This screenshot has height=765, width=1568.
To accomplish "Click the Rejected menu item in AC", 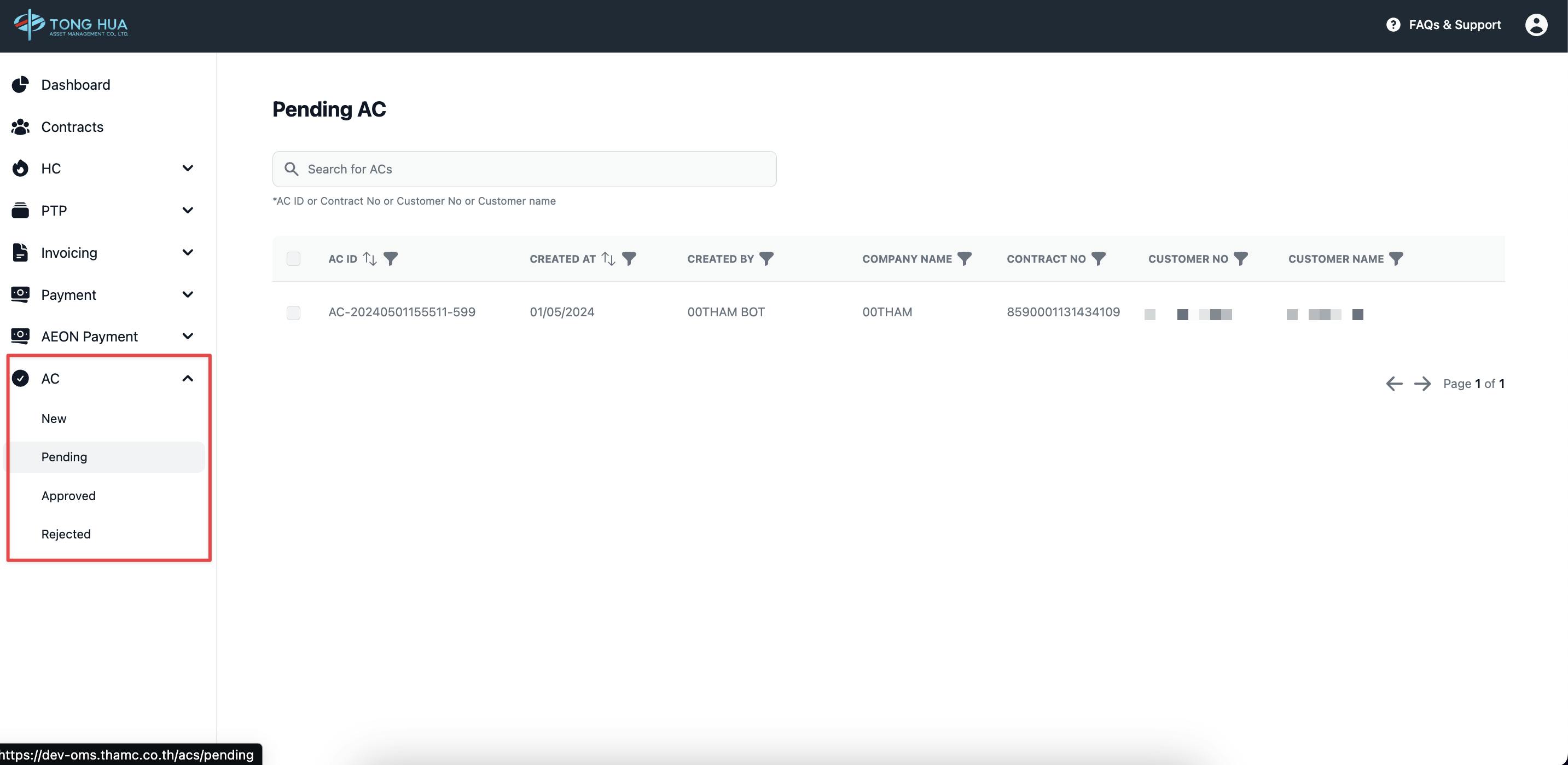I will (x=66, y=534).
